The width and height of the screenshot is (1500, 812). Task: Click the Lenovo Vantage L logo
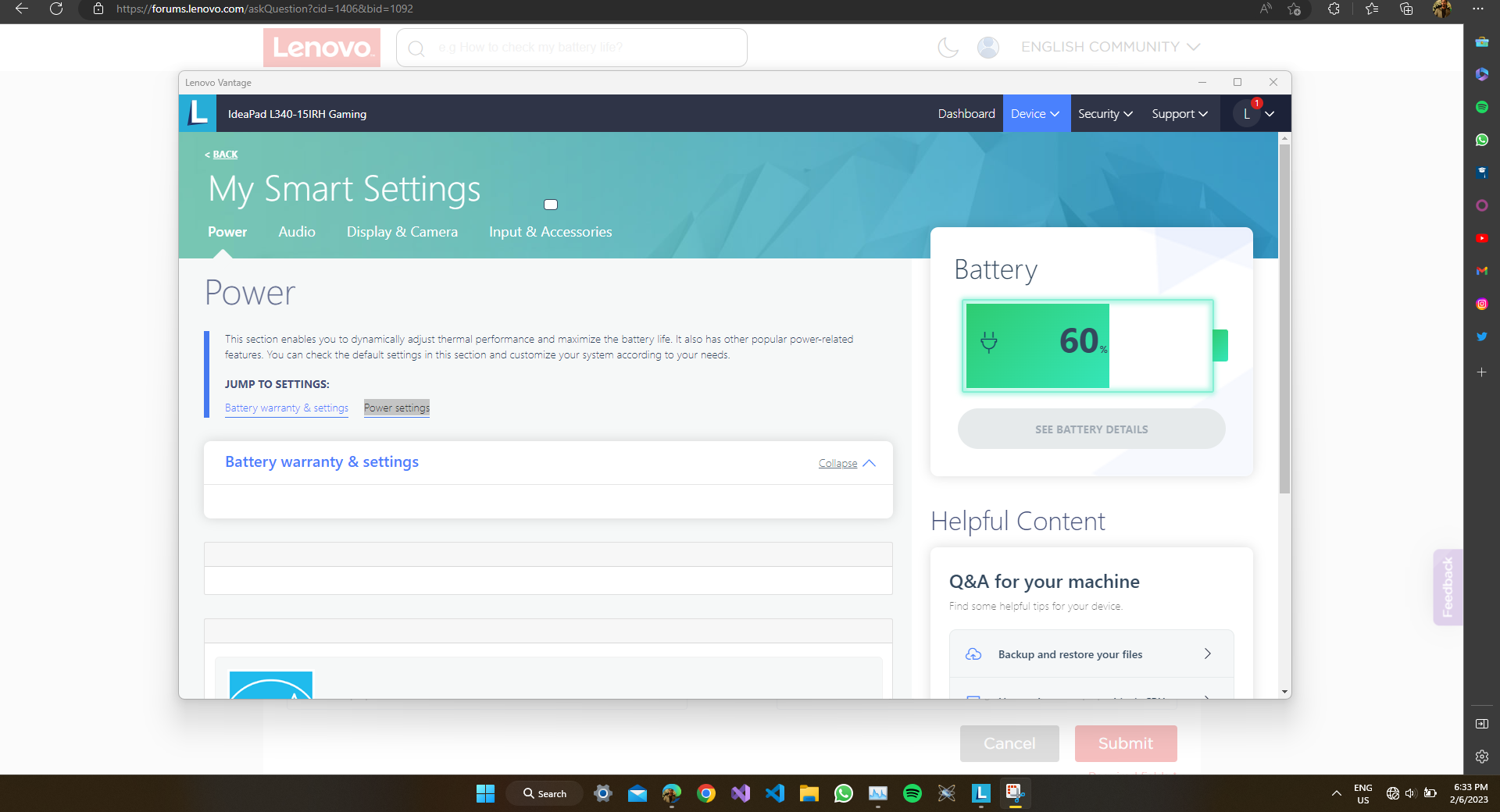coord(198,113)
